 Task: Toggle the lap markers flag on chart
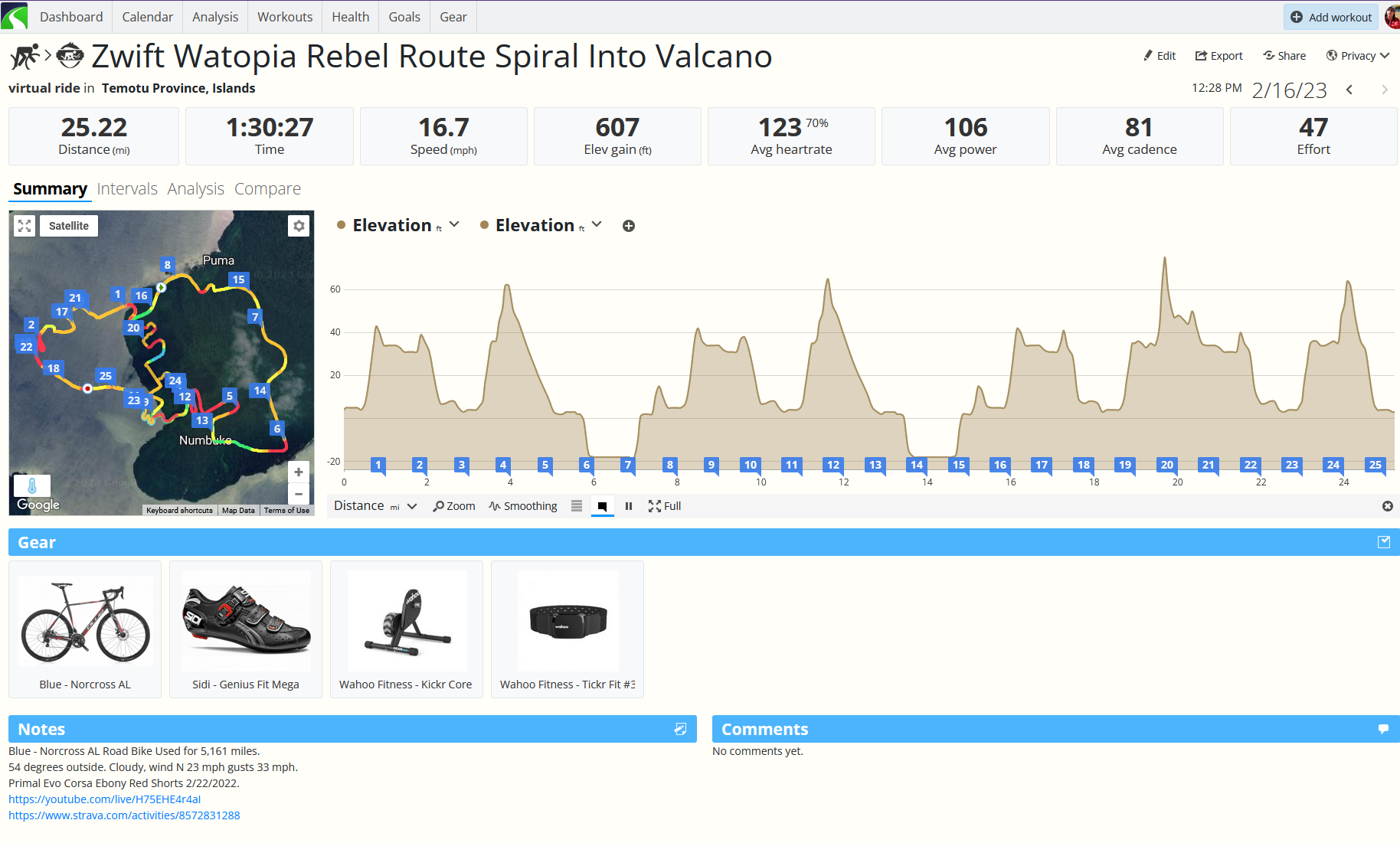603,506
